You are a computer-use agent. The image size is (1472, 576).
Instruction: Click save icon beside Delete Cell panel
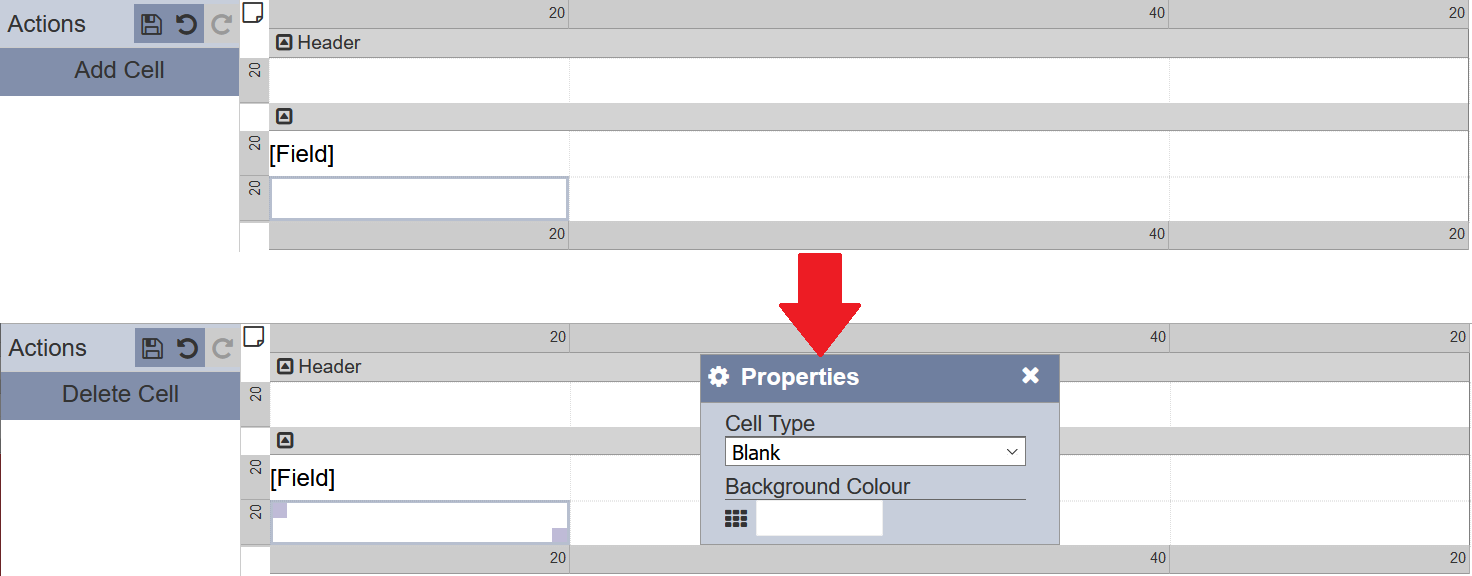click(153, 348)
